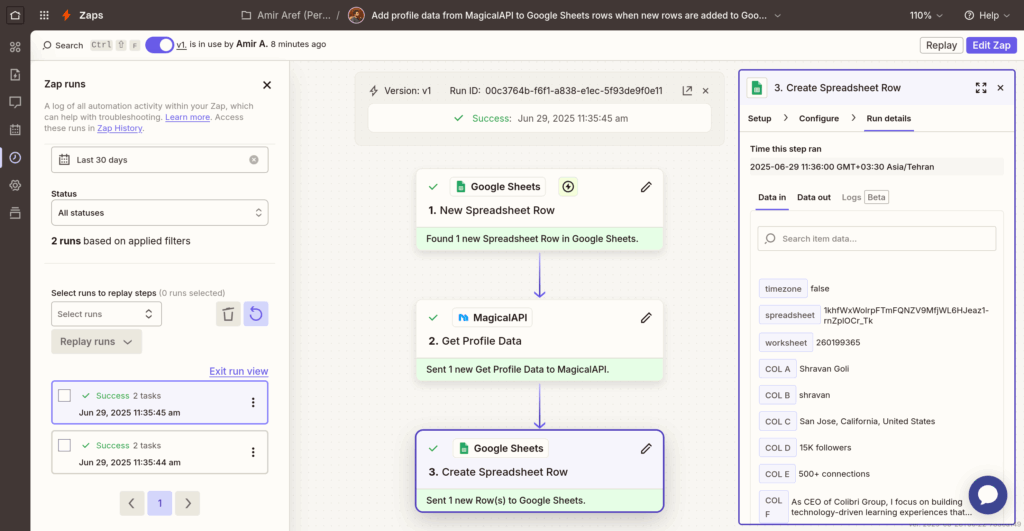Open the Zapier home icon
This screenshot has width=1024, height=531.
click(15, 15)
